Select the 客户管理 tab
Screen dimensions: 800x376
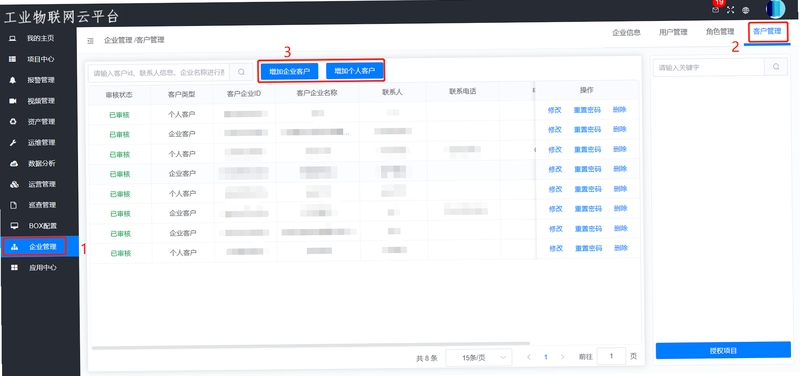pyautogui.click(x=767, y=32)
